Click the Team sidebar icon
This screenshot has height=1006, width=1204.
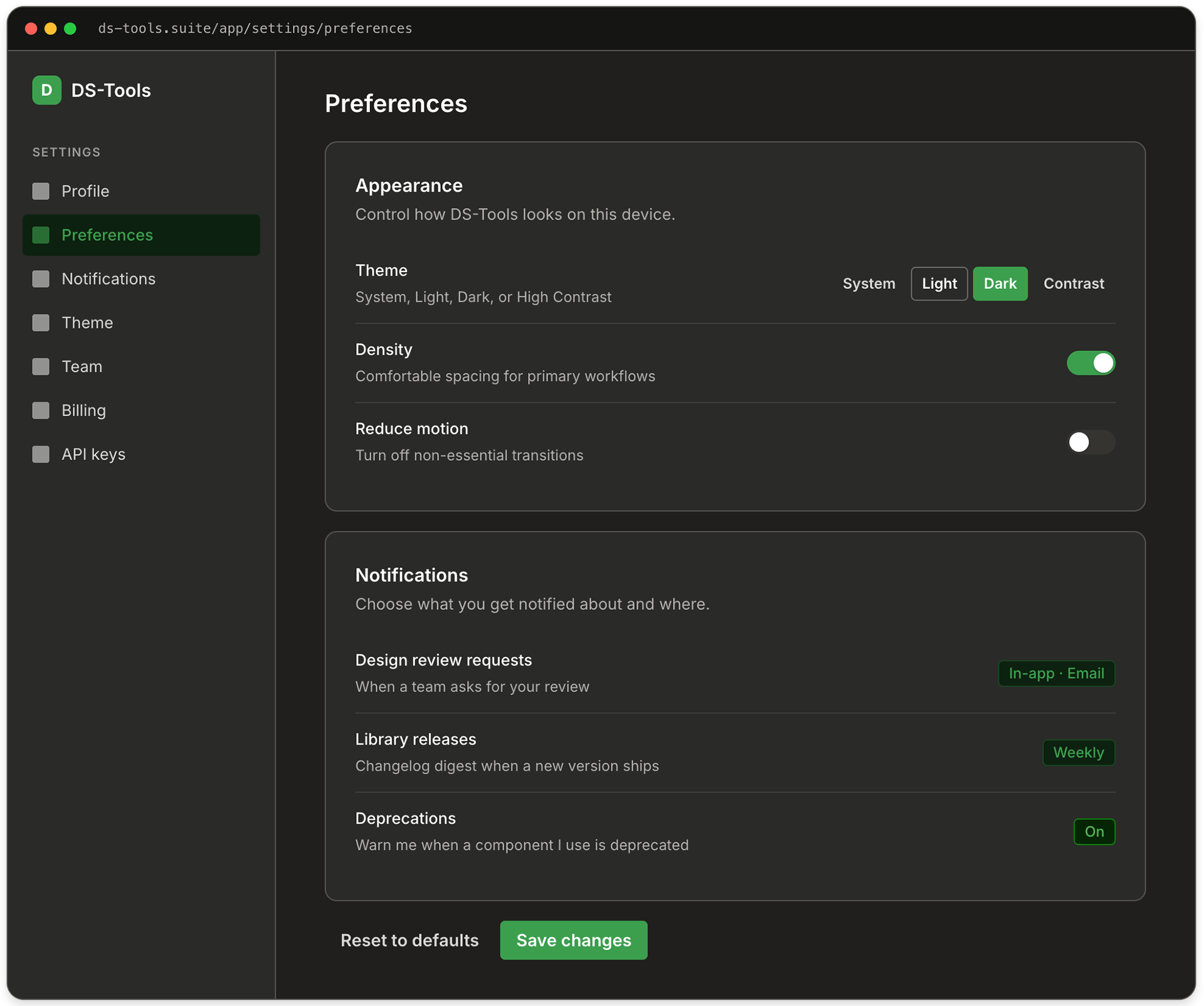[x=41, y=367]
